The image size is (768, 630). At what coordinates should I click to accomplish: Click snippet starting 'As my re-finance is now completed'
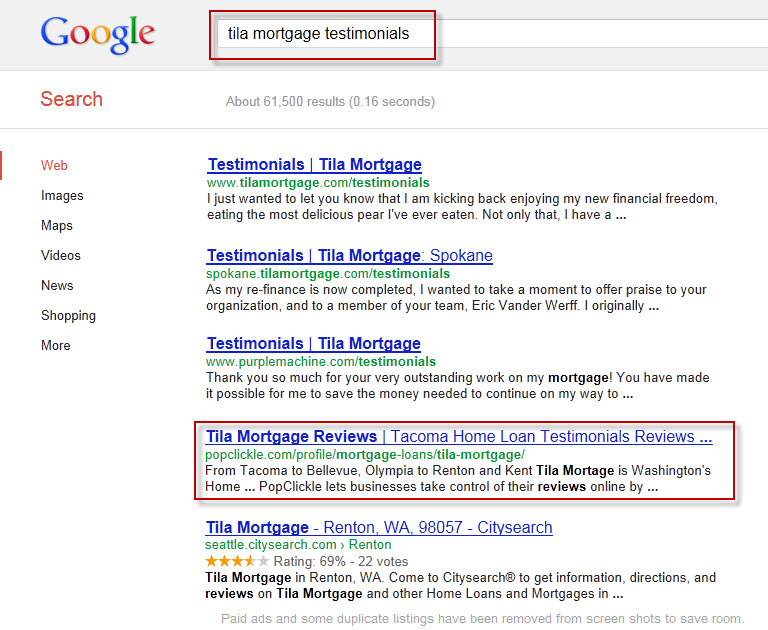[x=456, y=297]
